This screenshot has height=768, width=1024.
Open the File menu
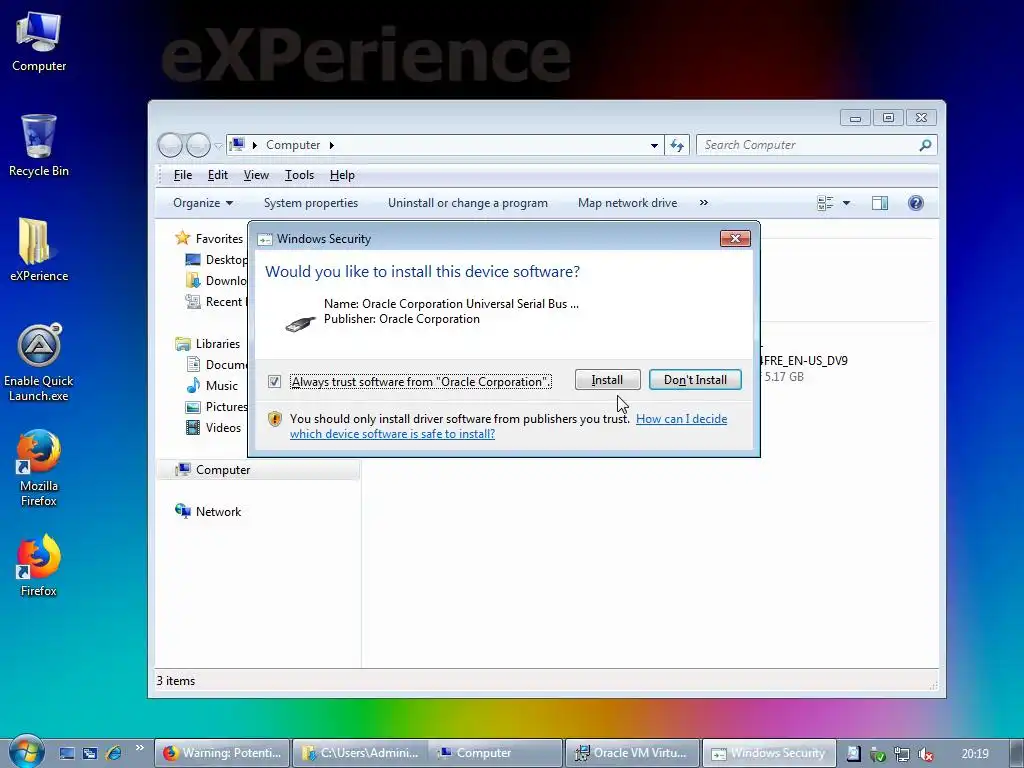coord(183,175)
